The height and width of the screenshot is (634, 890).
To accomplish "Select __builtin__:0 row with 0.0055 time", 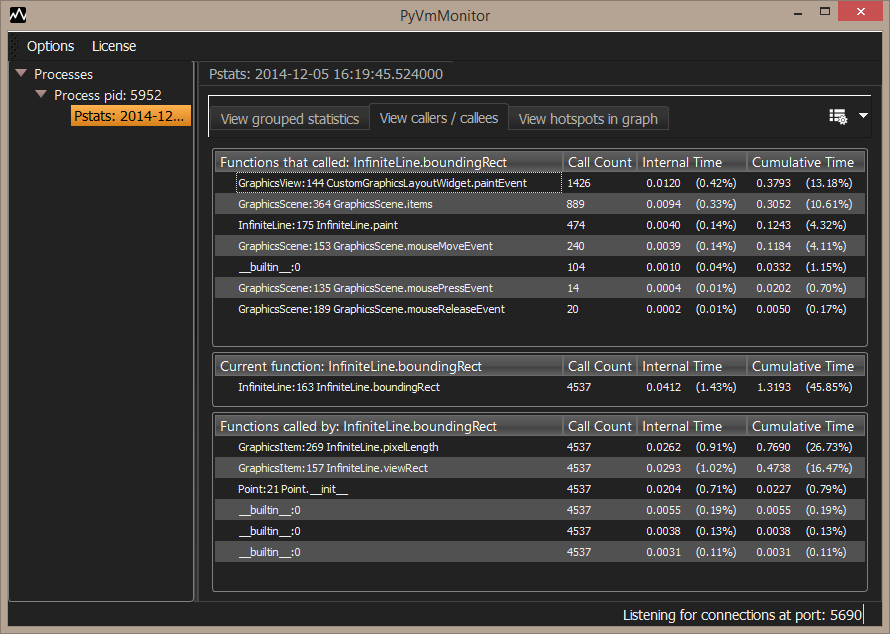I will (x=540, y=510).
